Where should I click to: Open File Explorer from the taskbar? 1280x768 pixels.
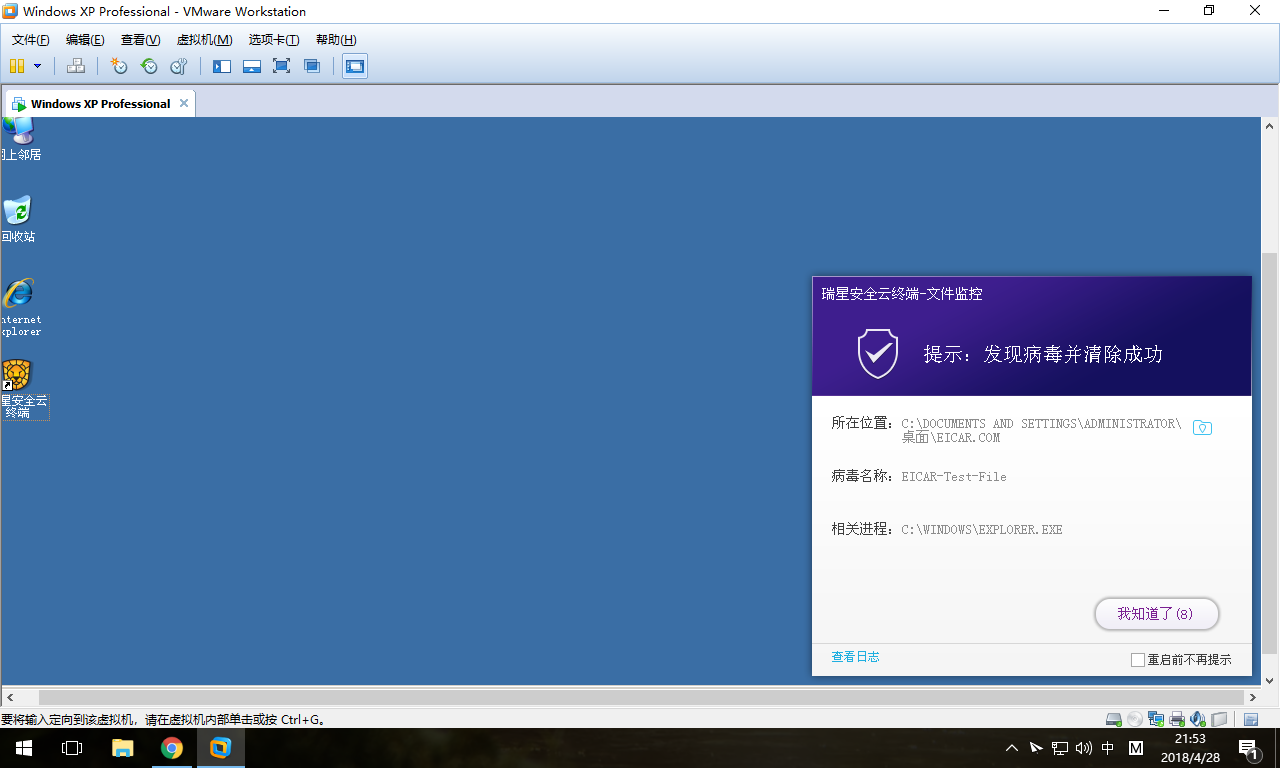[x=122, y=748]
